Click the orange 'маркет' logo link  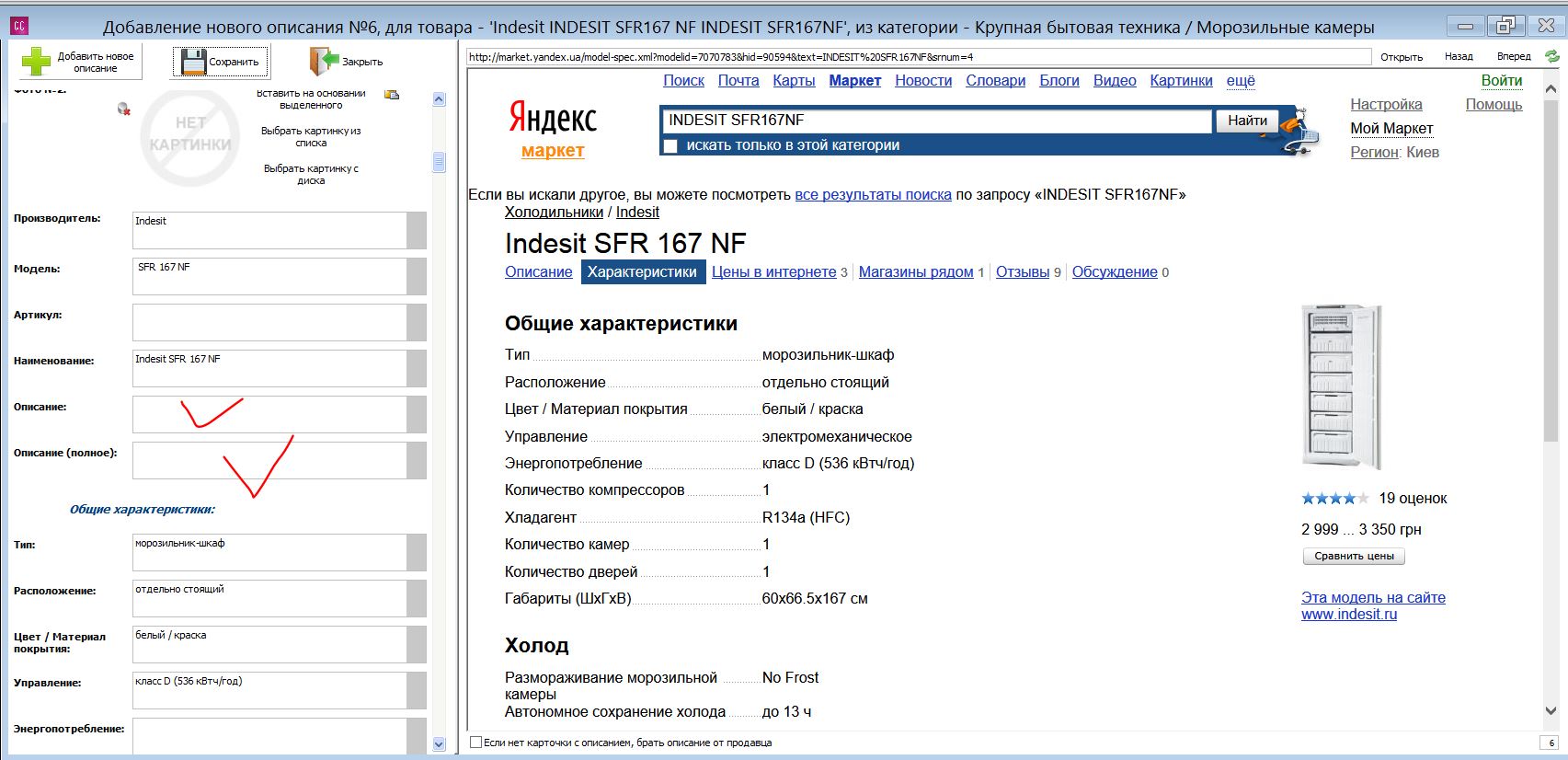tap(553, 151)
